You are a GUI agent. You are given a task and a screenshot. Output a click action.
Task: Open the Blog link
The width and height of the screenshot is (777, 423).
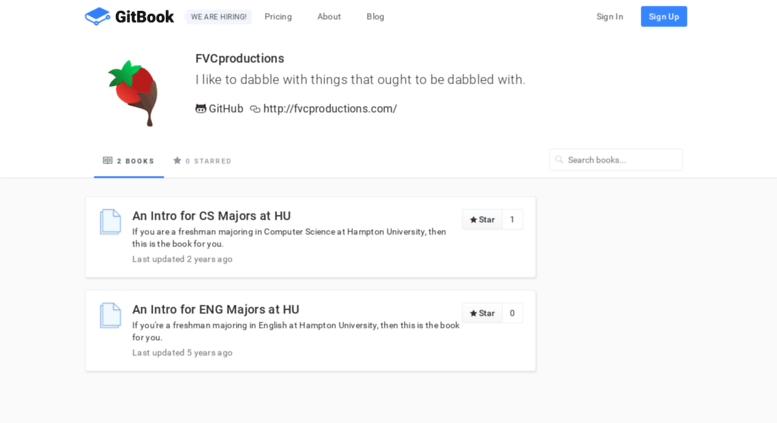375,16
